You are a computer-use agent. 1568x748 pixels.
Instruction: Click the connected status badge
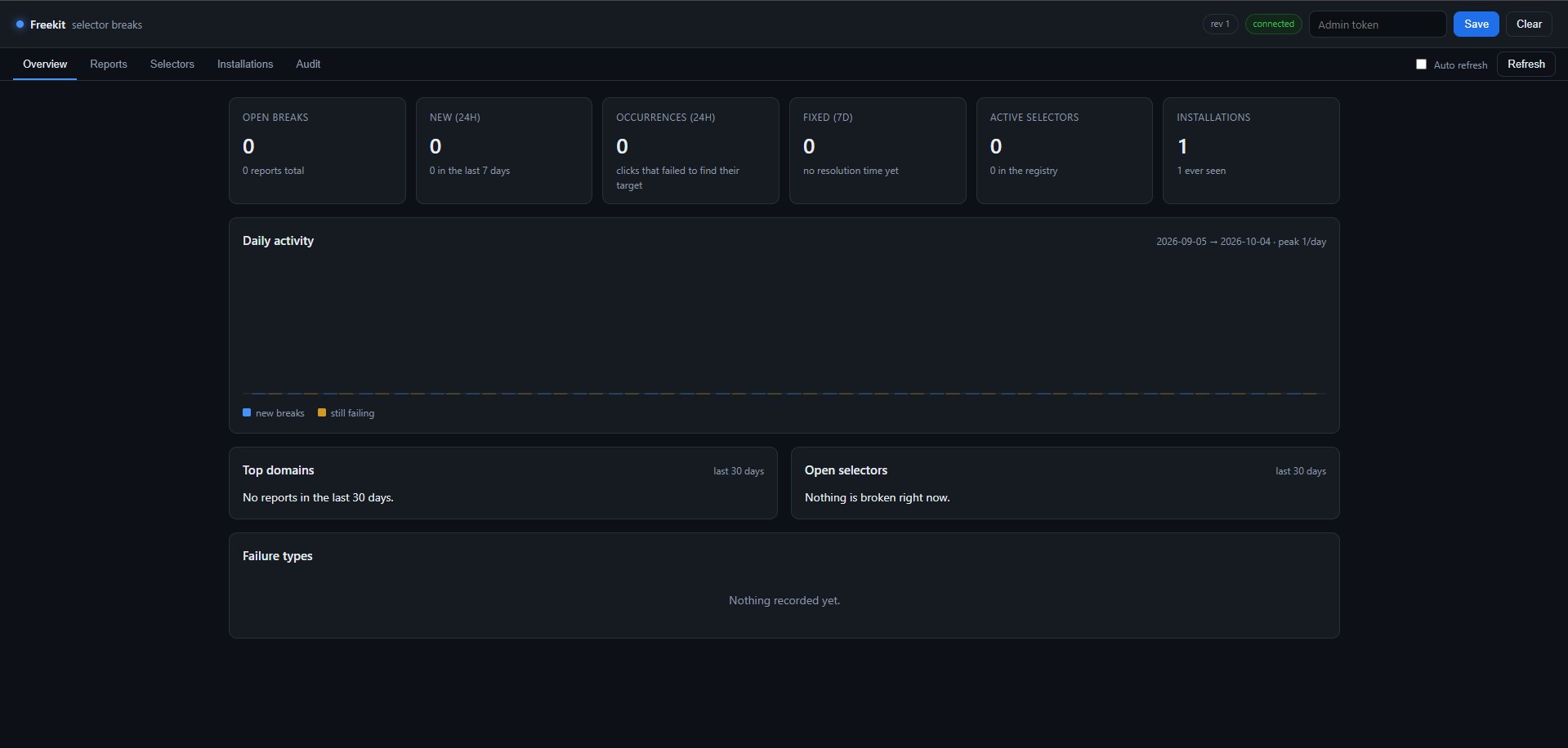(1273, 24)
